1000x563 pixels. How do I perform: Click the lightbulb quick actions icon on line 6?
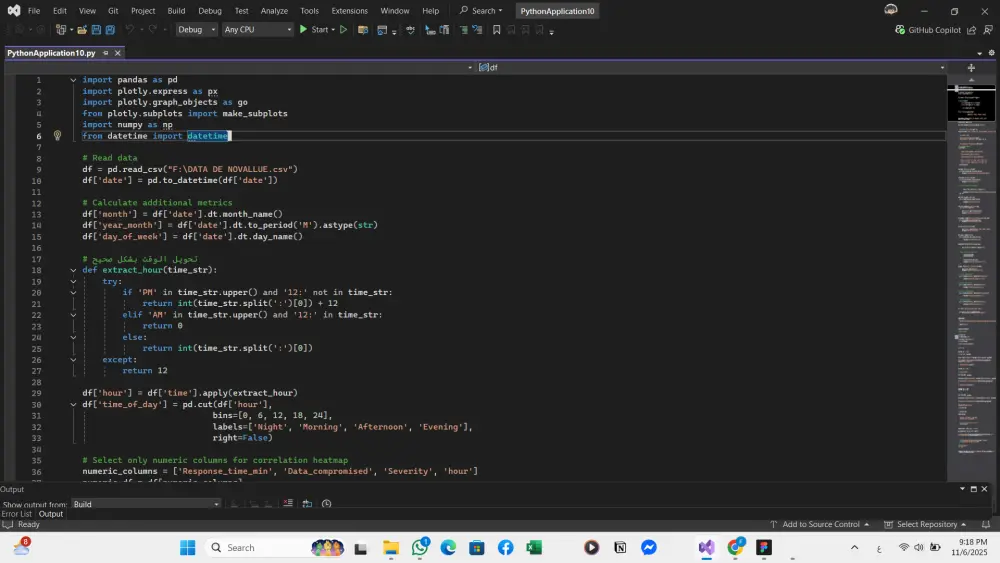57,135
